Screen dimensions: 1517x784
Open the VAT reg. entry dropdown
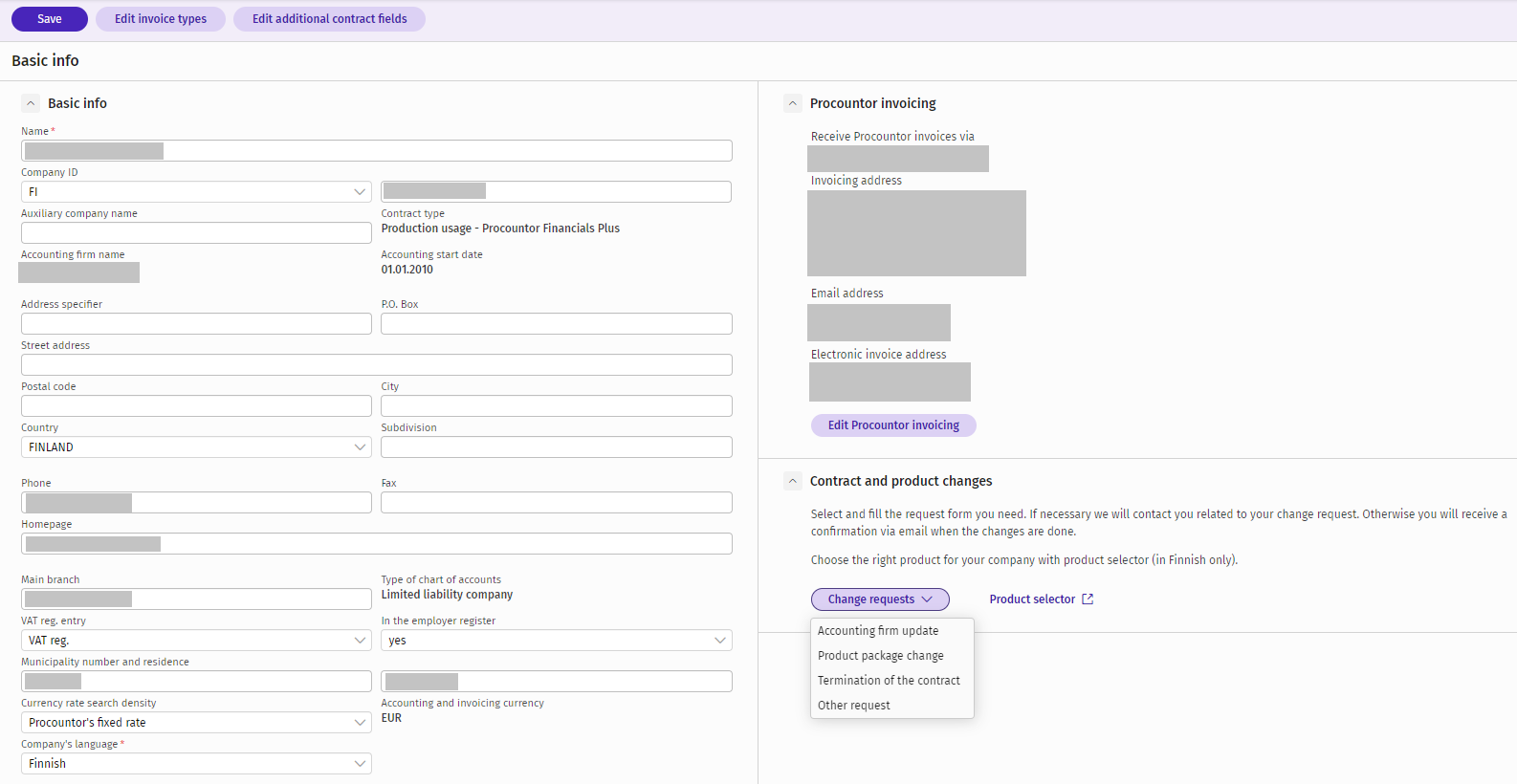click(196, 641)
